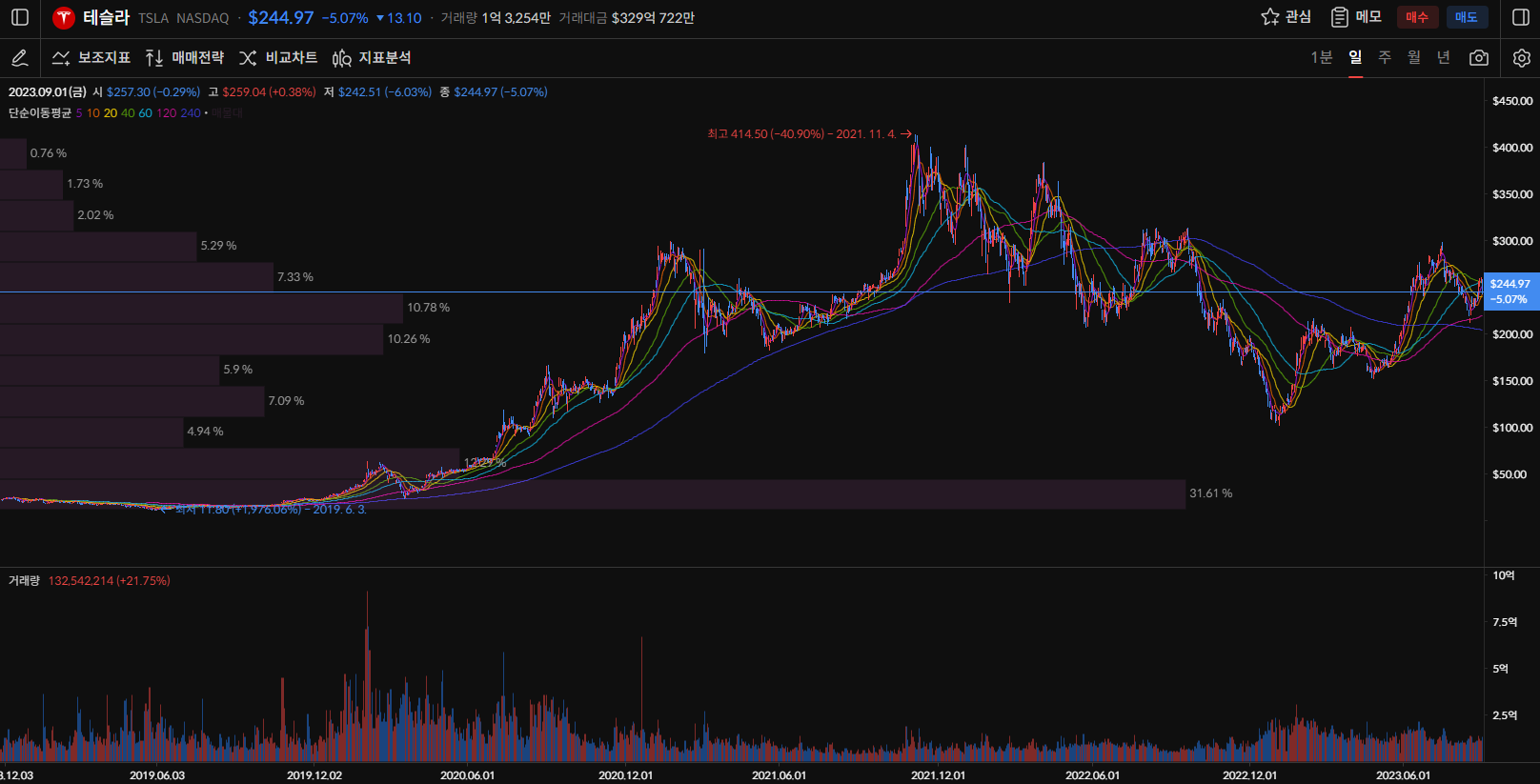Open 지표분석 indicator analysis

coord(372,58)
